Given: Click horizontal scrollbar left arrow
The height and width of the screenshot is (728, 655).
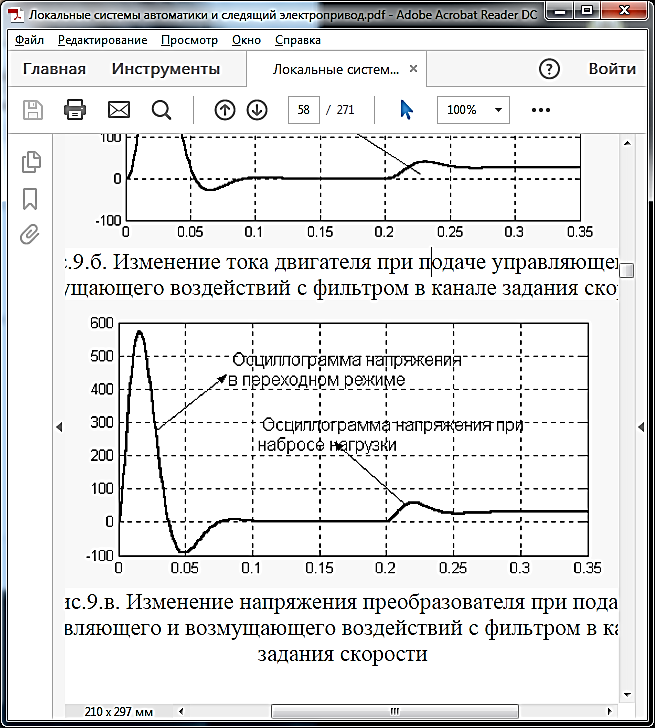Looking at the screenshot, I should coord(181,711).
